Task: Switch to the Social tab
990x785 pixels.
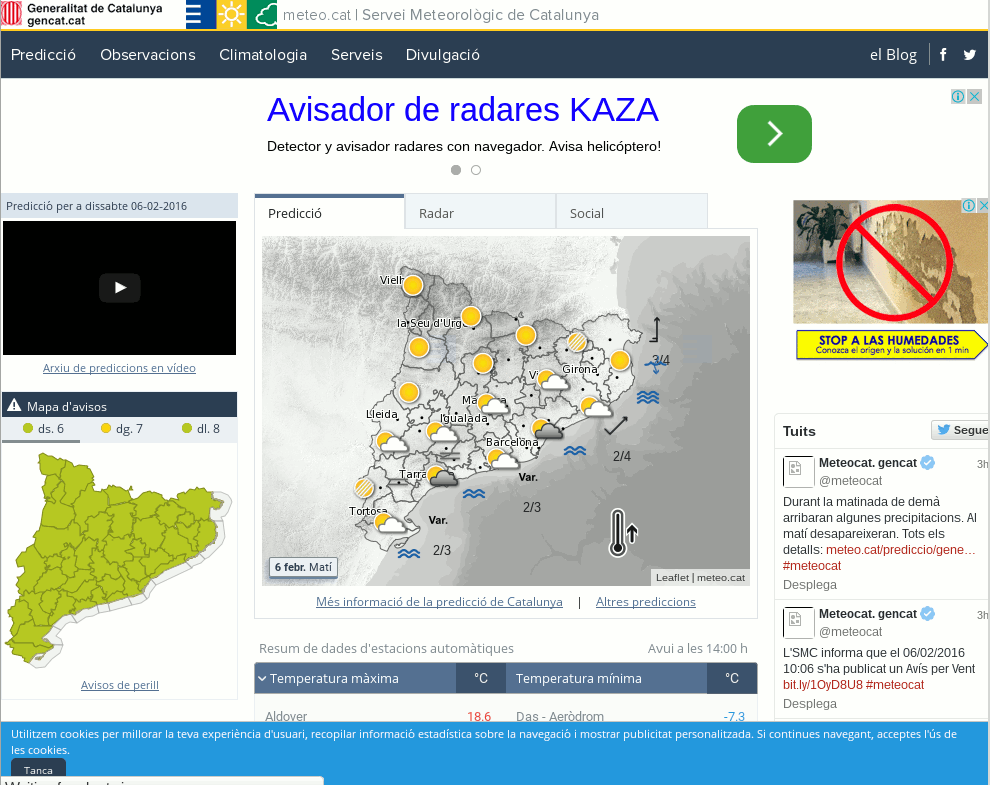Action: tap(631, 213)
